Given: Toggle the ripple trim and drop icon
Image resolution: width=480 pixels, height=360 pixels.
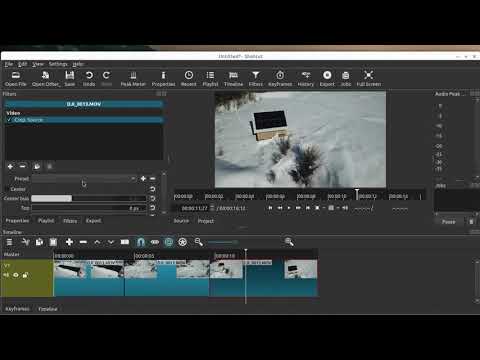Looking at the screenshot, I should point(169,242).
